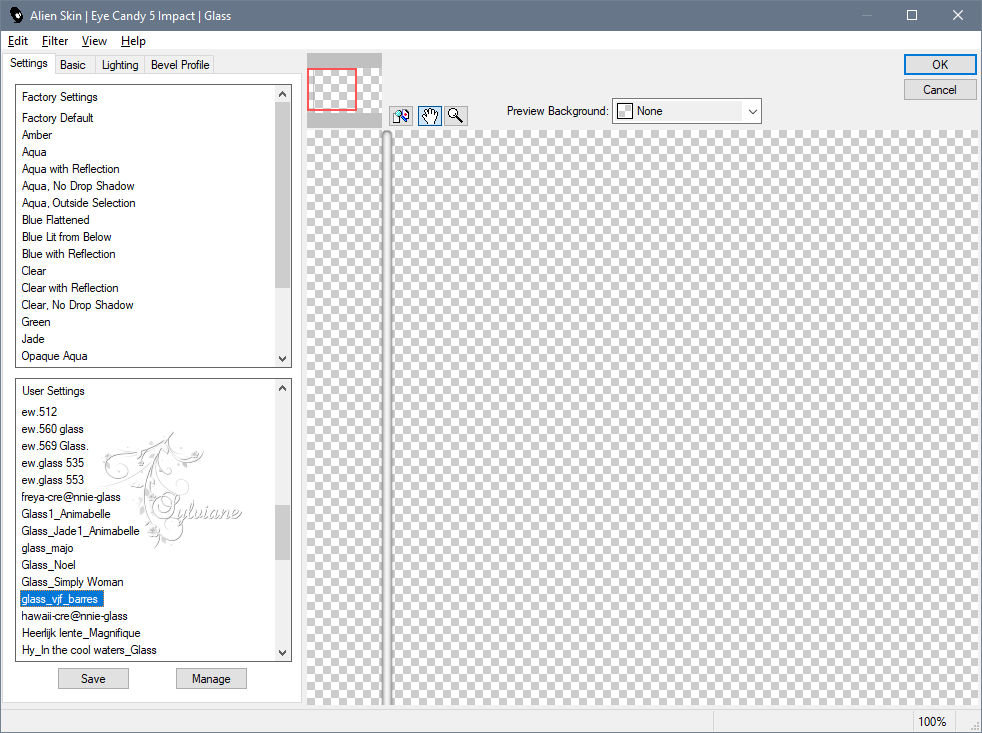Click the Manage settings button
982x733 pixels.
click(x=211, y=678)
